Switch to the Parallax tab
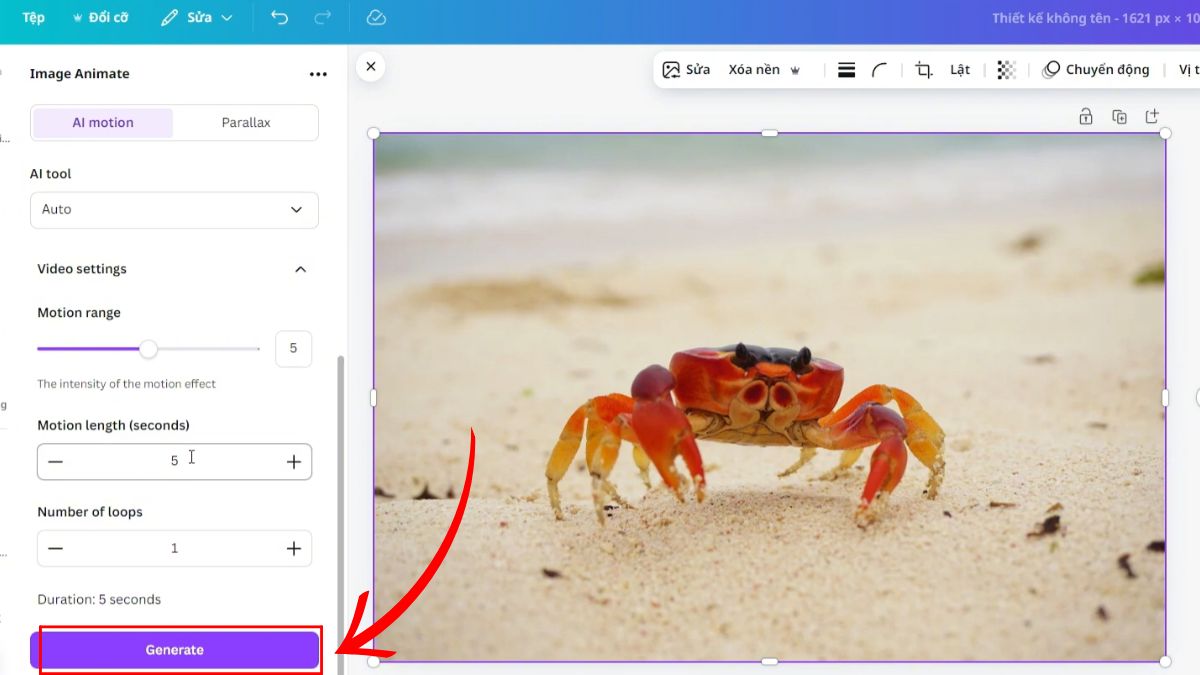 (x=245, y=122)
